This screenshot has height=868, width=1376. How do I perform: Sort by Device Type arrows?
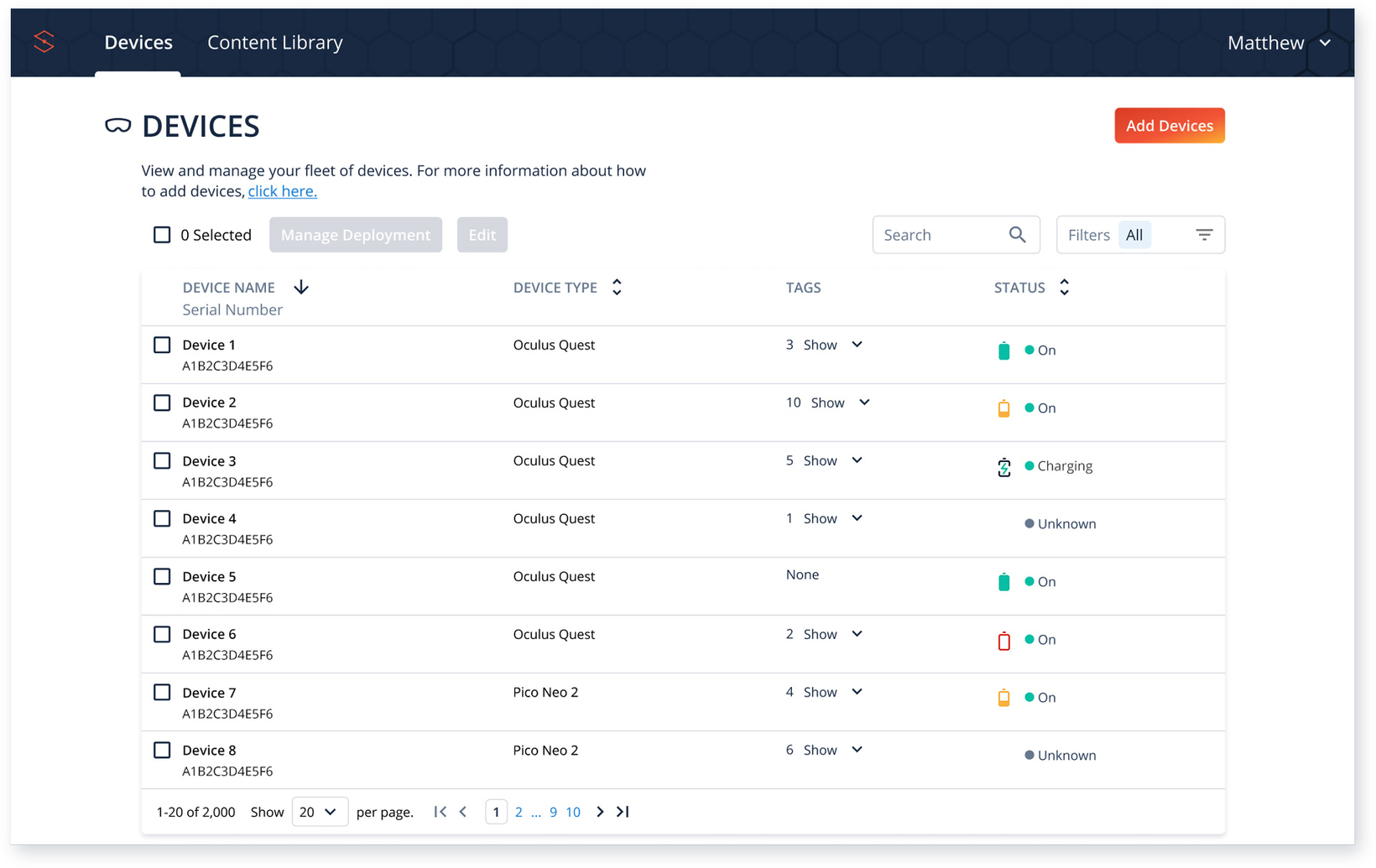click(x=617, y=288)
